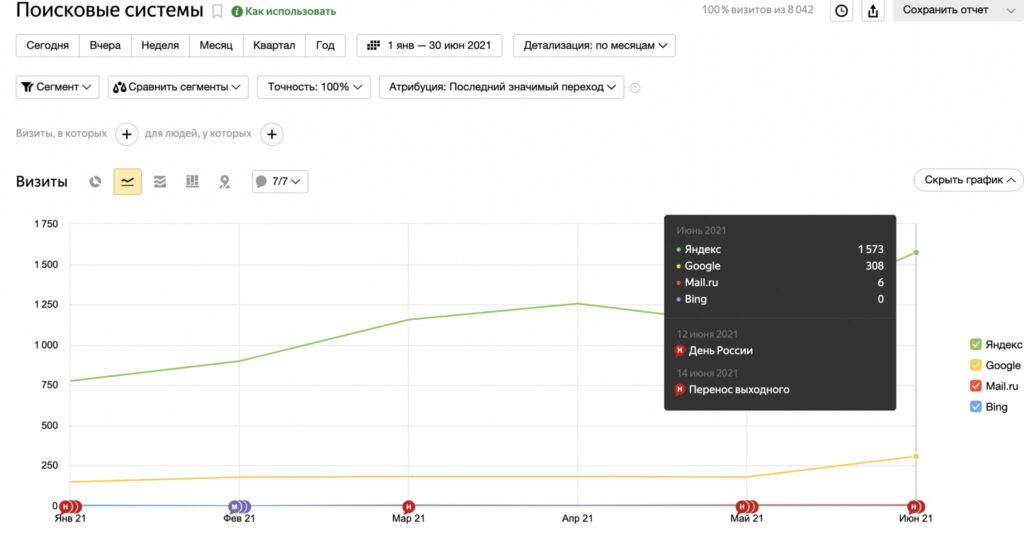The image size is (1024, 535).
Task: Bookmark the Поисковые системы report
Action: [x=217, y=11]
